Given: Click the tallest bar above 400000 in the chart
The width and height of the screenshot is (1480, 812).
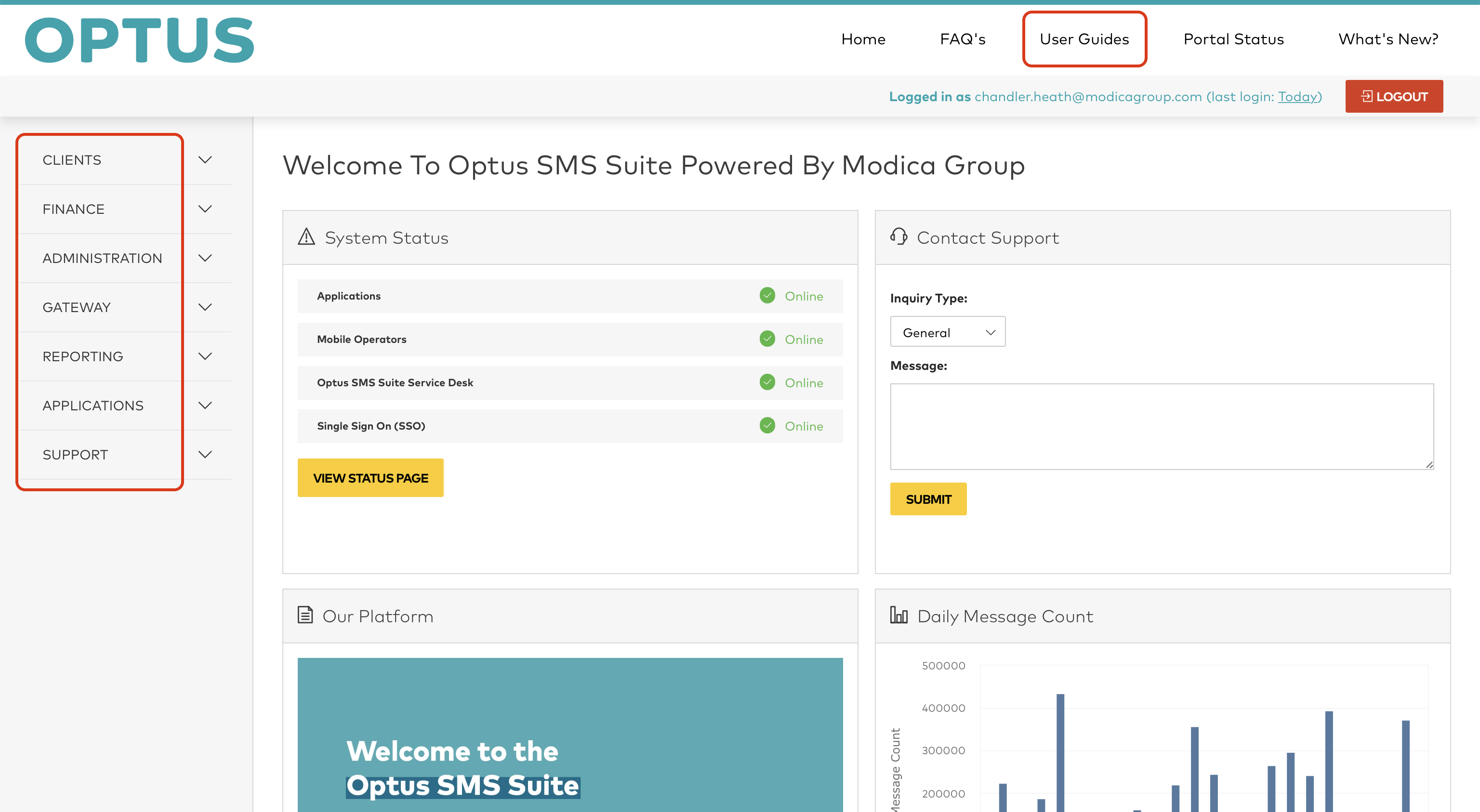Looking at the screenshot, I should pos(1060,752).
